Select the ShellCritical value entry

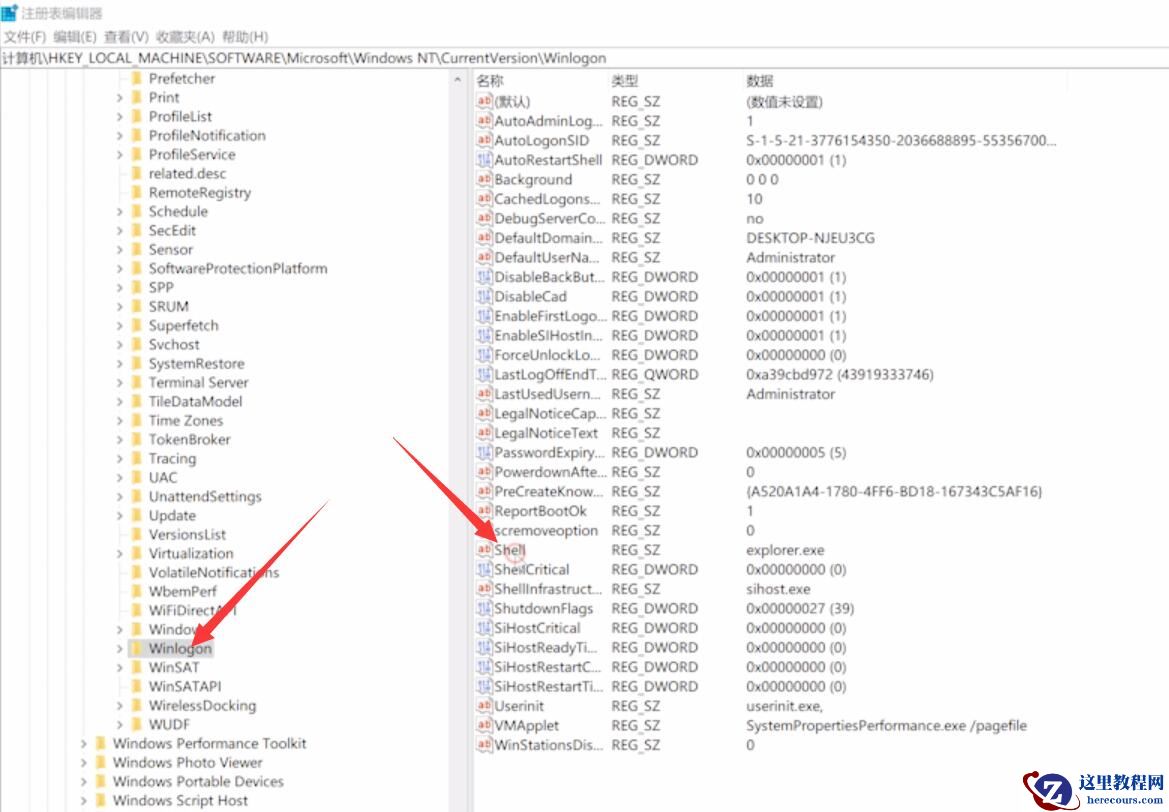click(532, 570)
